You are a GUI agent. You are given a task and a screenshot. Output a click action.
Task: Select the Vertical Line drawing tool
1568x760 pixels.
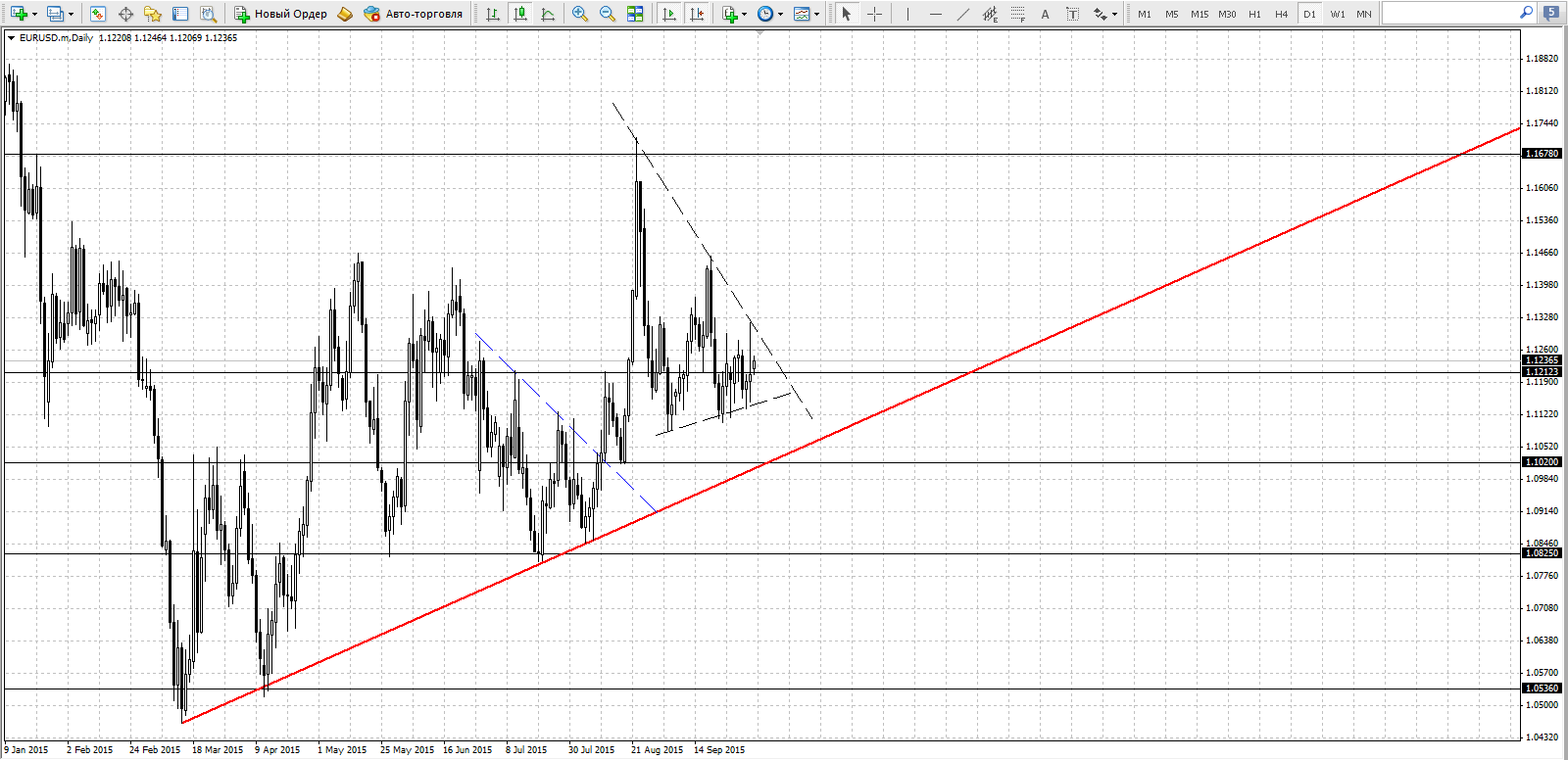[x=907, y=14]
